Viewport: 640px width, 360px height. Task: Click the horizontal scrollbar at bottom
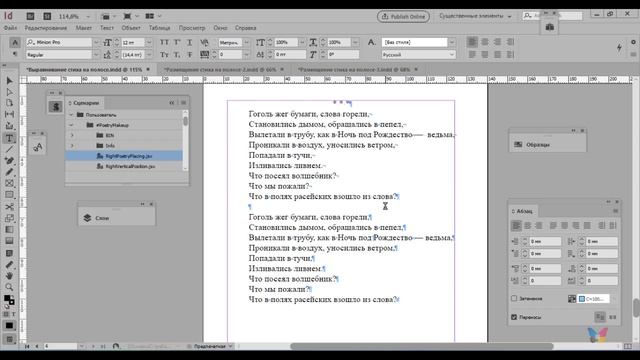(x=421, y=346)
